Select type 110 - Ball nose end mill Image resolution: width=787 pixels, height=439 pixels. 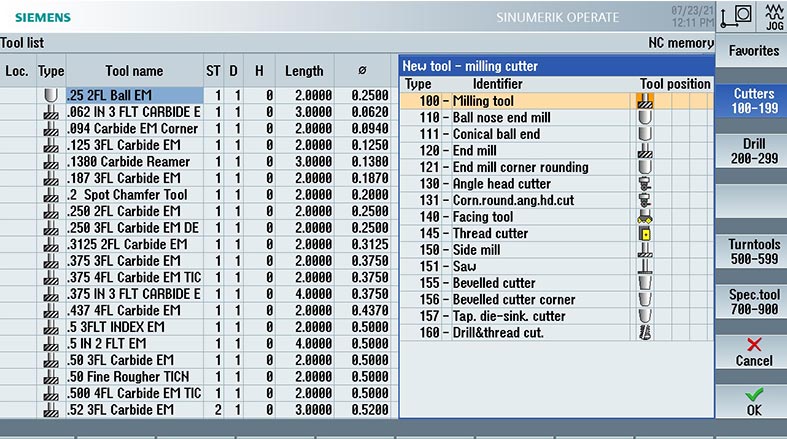coord(556,118)
